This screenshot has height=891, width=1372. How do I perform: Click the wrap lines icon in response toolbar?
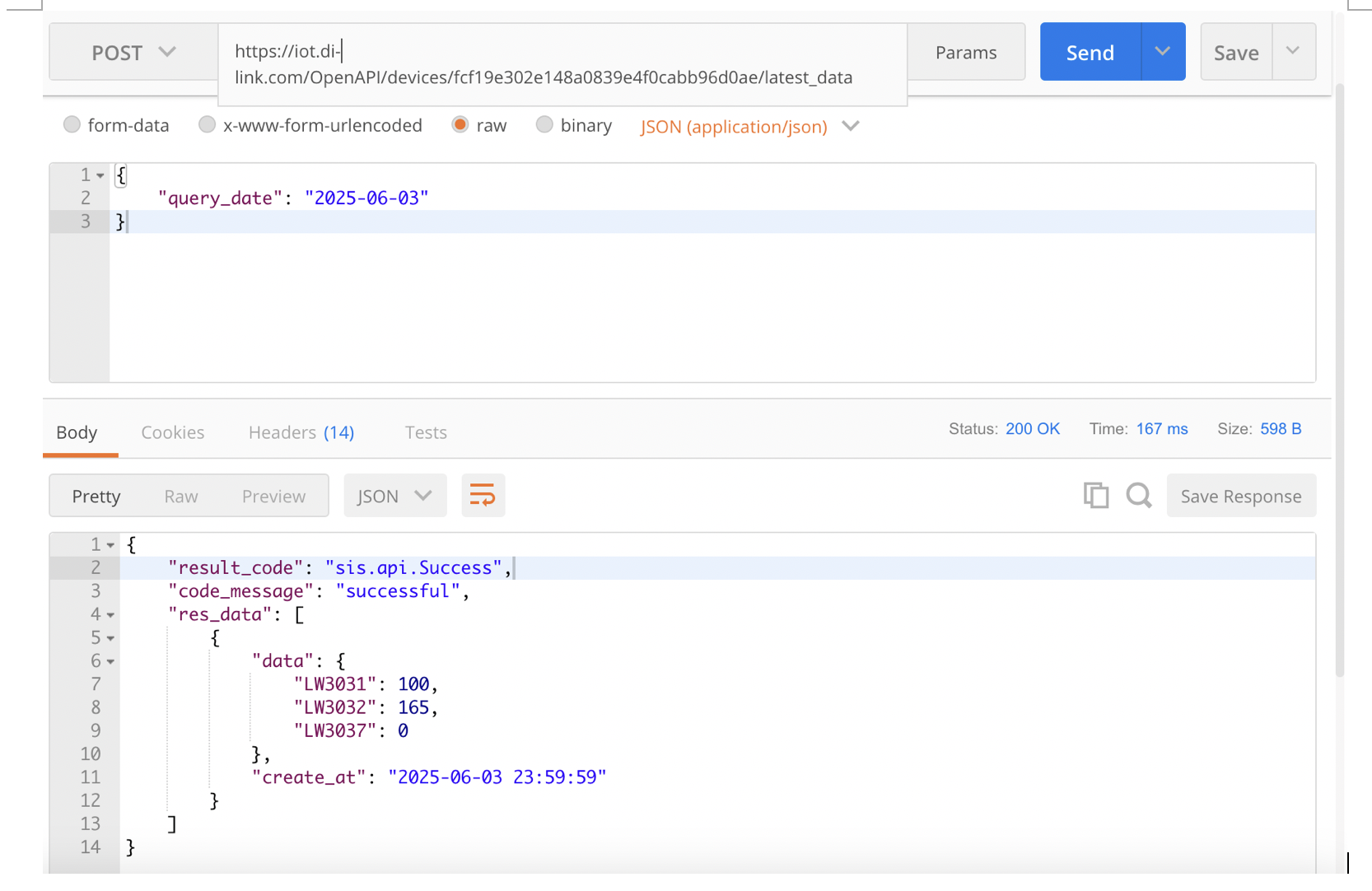click(x=483, y=496)
